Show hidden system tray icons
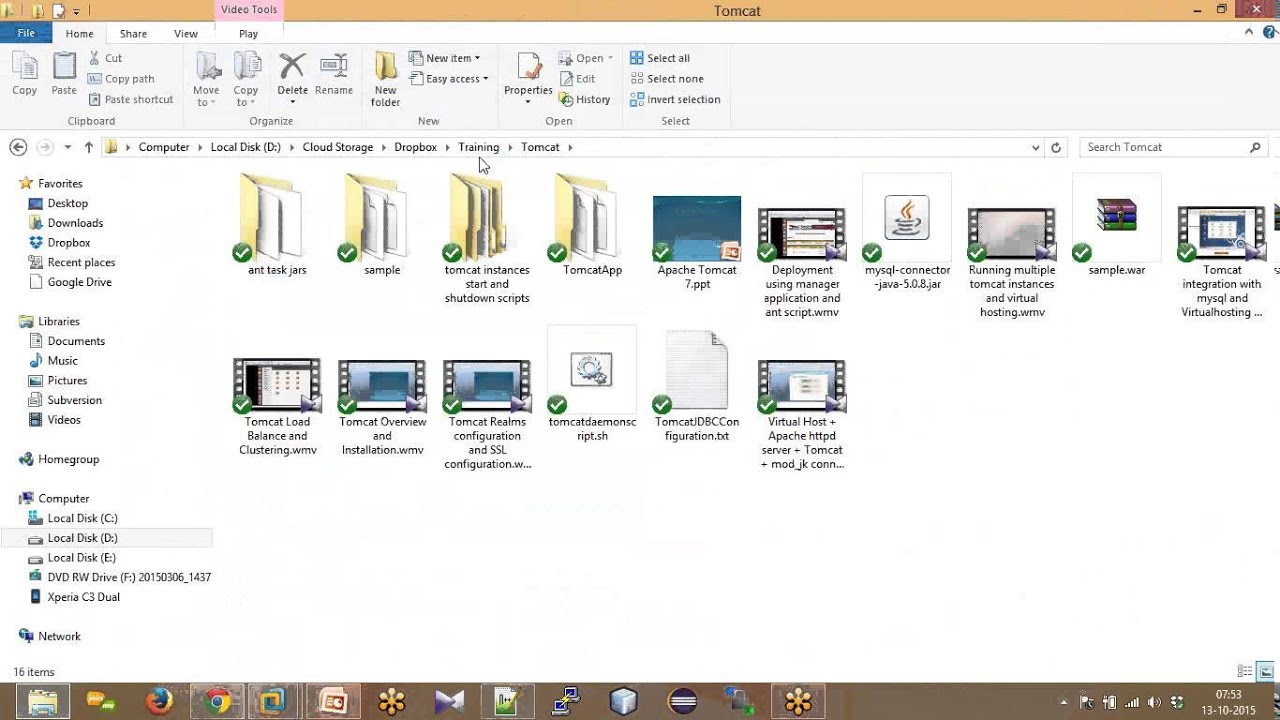1280x720 pixels. 1063,702
